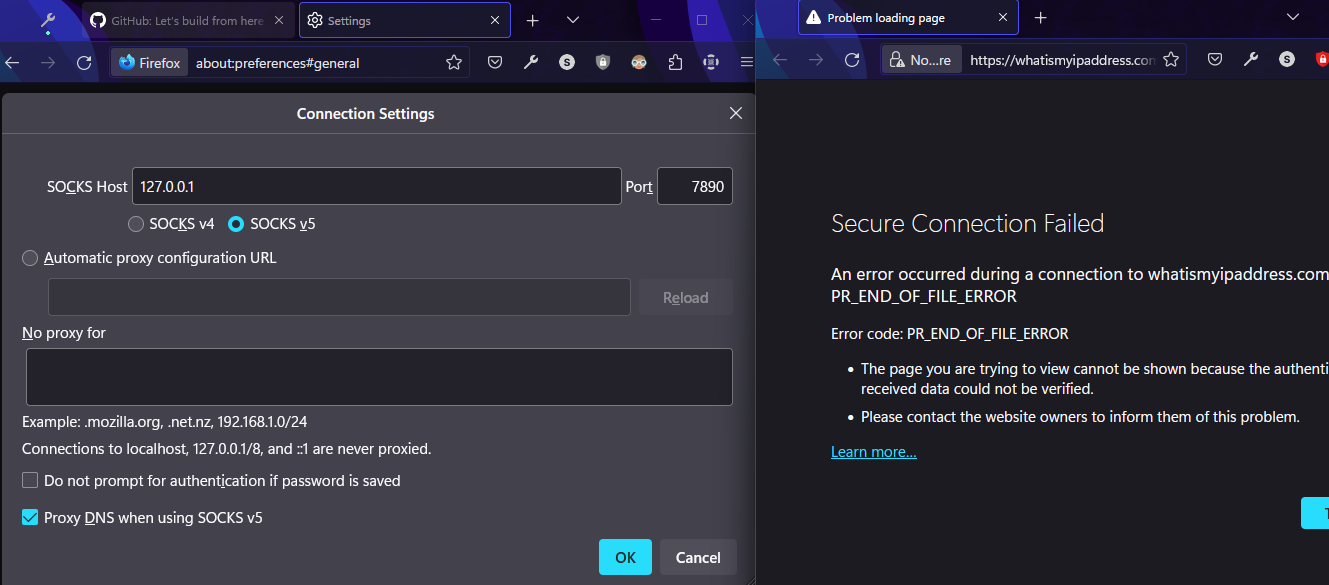
Task: Click the circular S extension icon
Action: click(x=566, y=61)
